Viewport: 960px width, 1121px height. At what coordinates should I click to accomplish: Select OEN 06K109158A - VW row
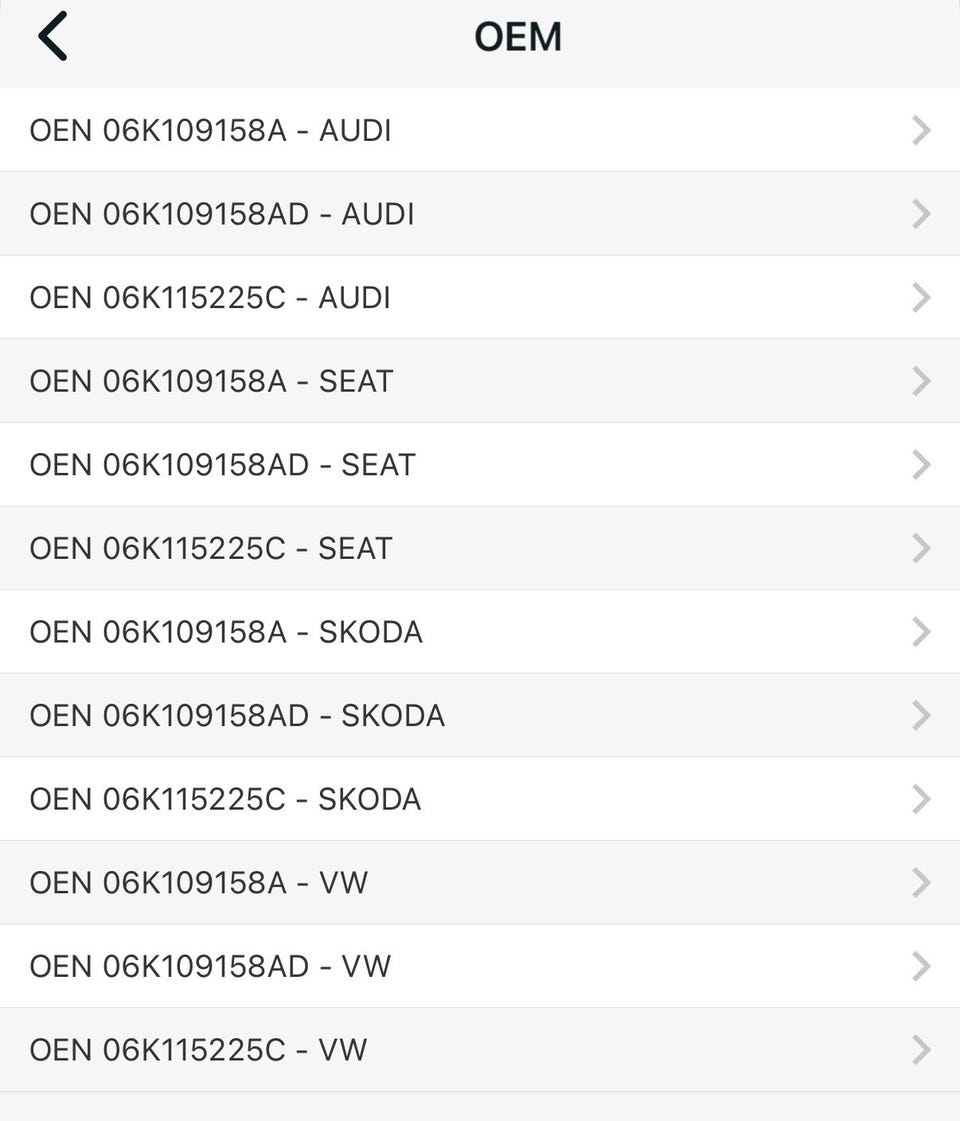[x=199, y=882]
